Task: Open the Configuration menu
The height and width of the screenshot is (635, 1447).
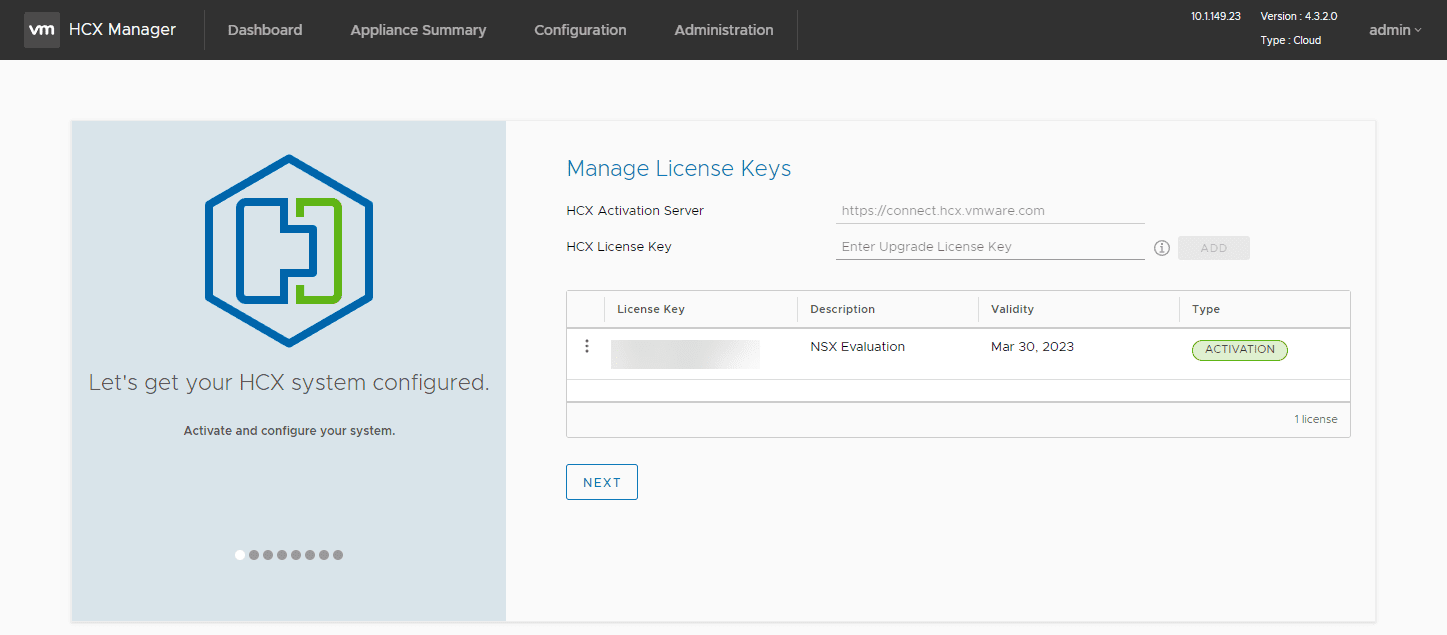Action: (580, 30)
